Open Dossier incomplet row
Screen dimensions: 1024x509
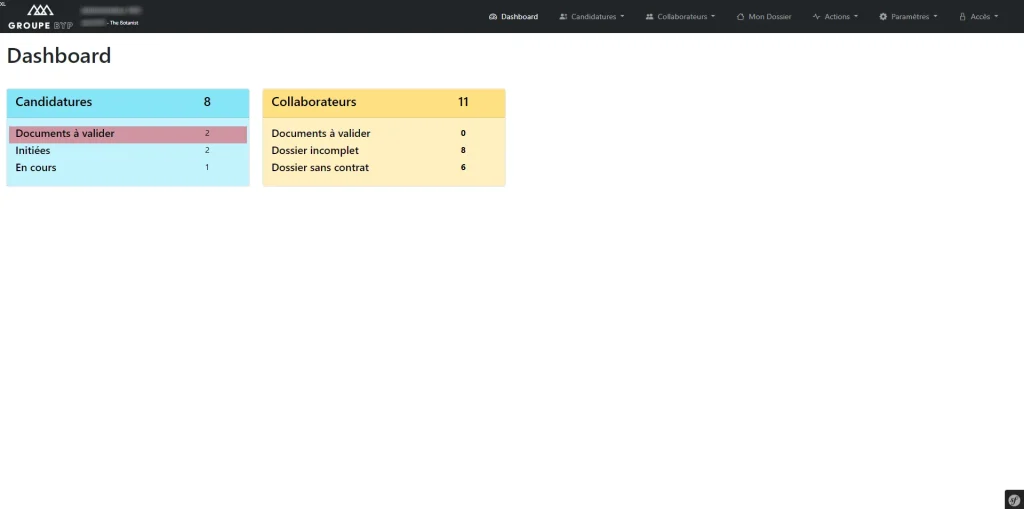(x=384, y=151)
